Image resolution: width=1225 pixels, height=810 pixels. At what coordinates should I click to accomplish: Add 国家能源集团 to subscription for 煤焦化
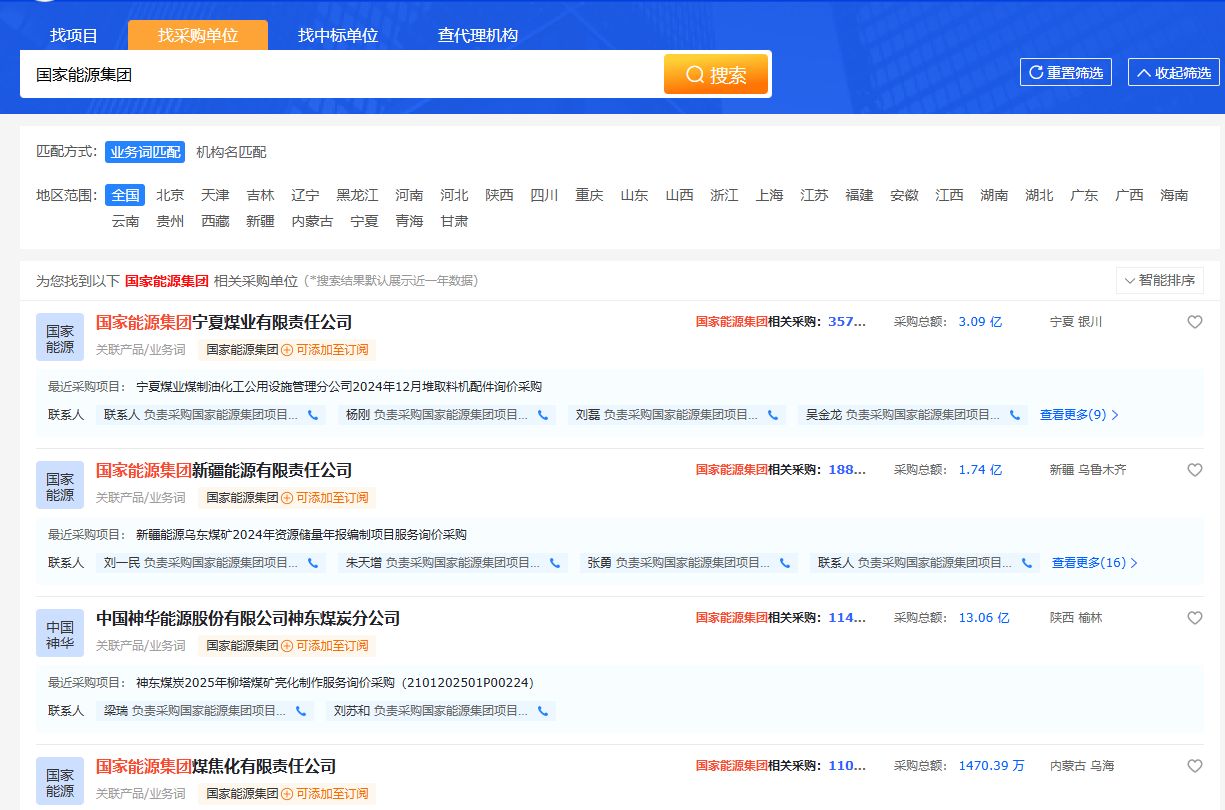[x=325, y=794]
